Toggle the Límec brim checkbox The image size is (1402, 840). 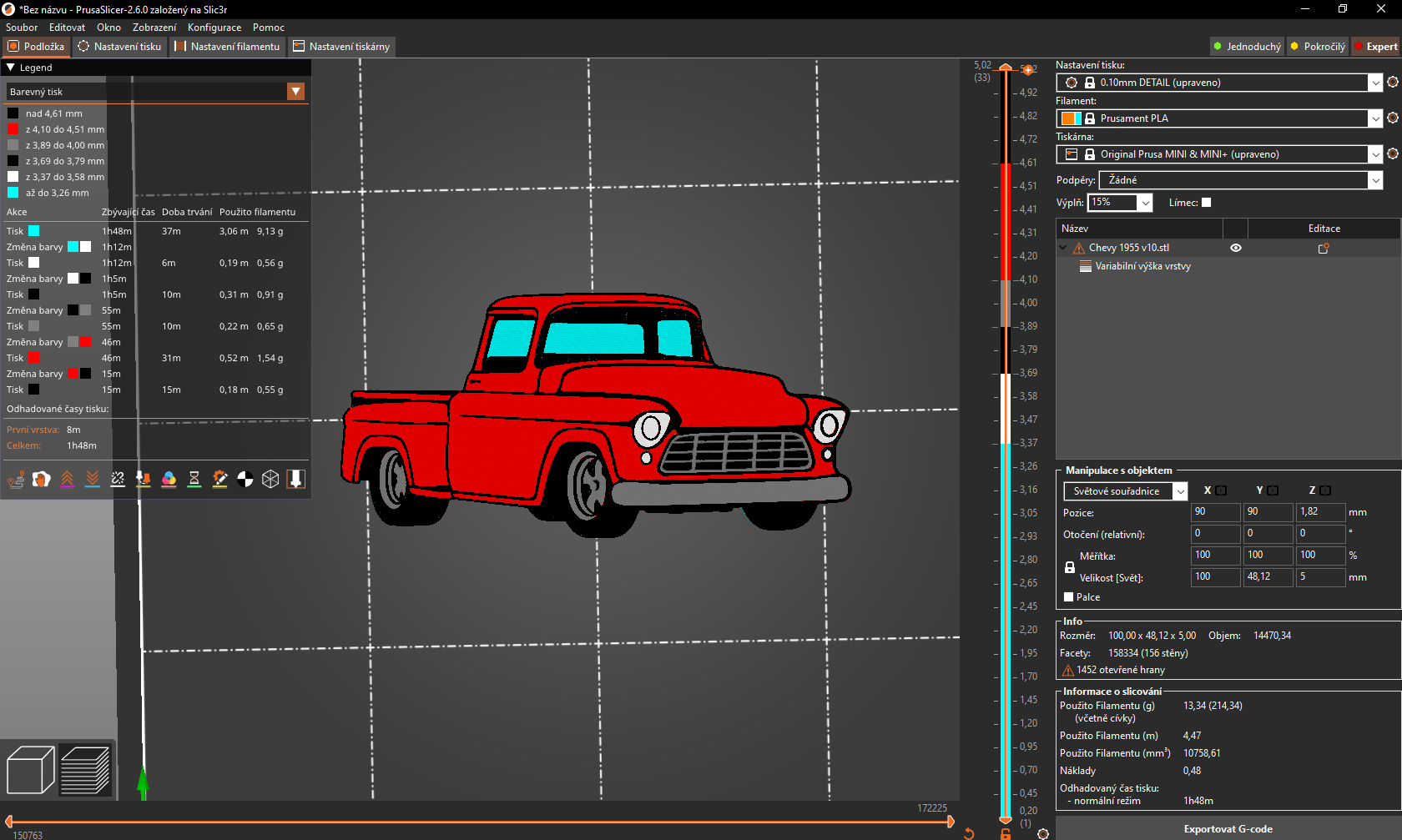pos(1206,202)
